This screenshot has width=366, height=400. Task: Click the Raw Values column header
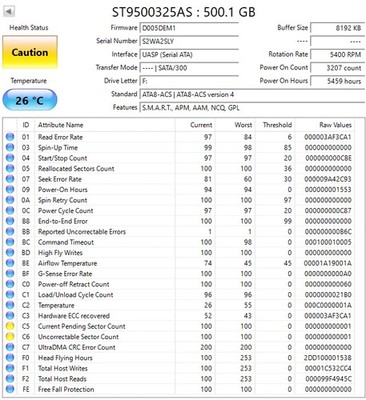click(335, 125)
